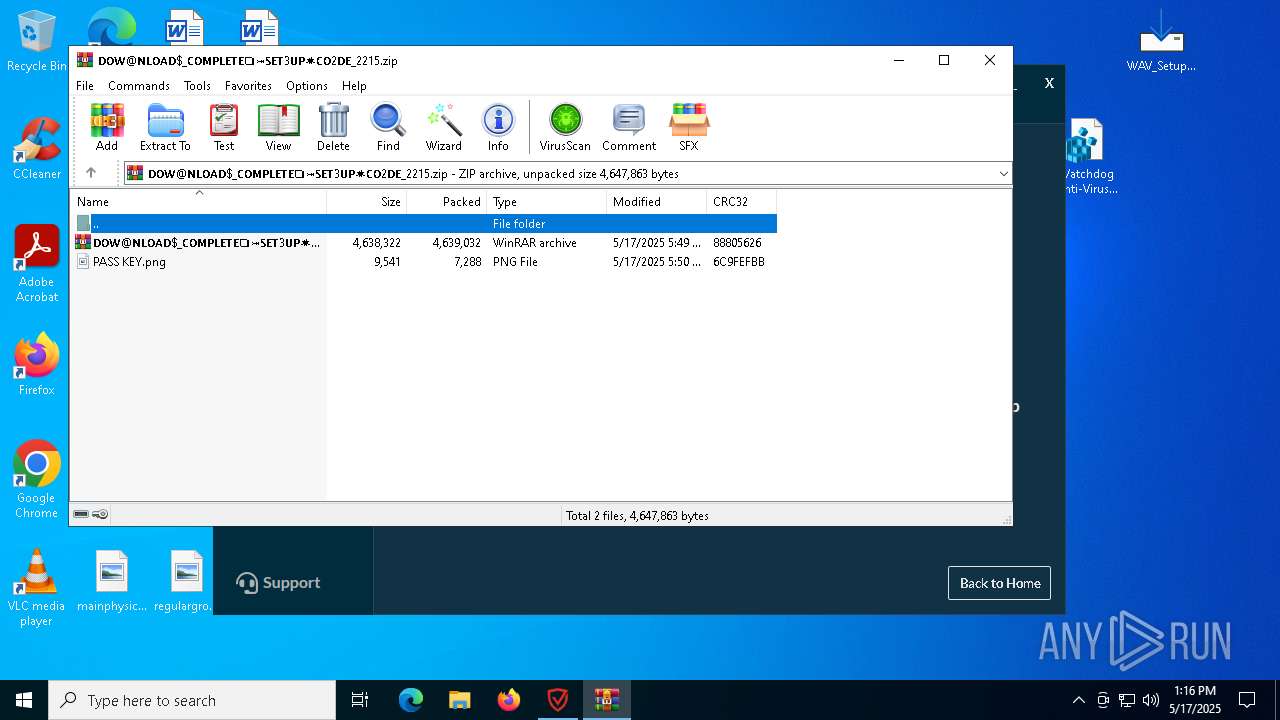The height and width of the screenshot is (720, 1280).
Task: Open archive Info
Action: tap(498, 127)
